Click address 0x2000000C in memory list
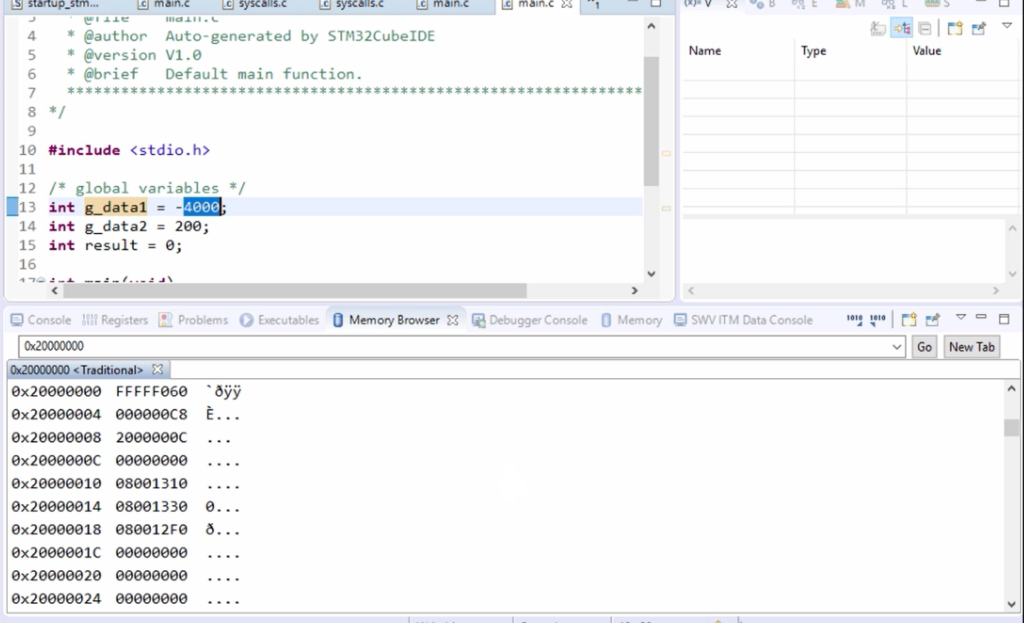 click(56, 460)
